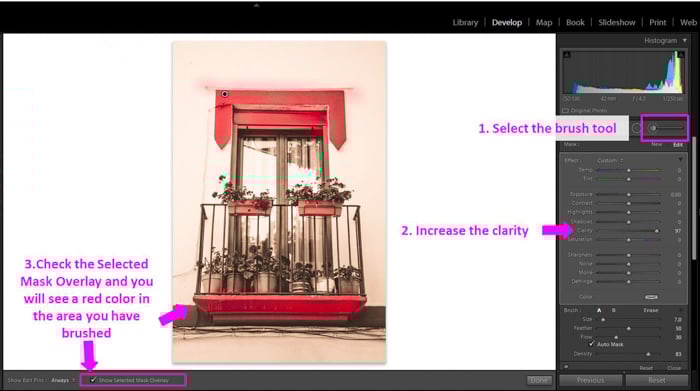Image resolution: width=700 pixels, height=391 pixels.
Task: Toggle Show Selected Mask Overlay checkbox
Action: click(x=93, y=380)
